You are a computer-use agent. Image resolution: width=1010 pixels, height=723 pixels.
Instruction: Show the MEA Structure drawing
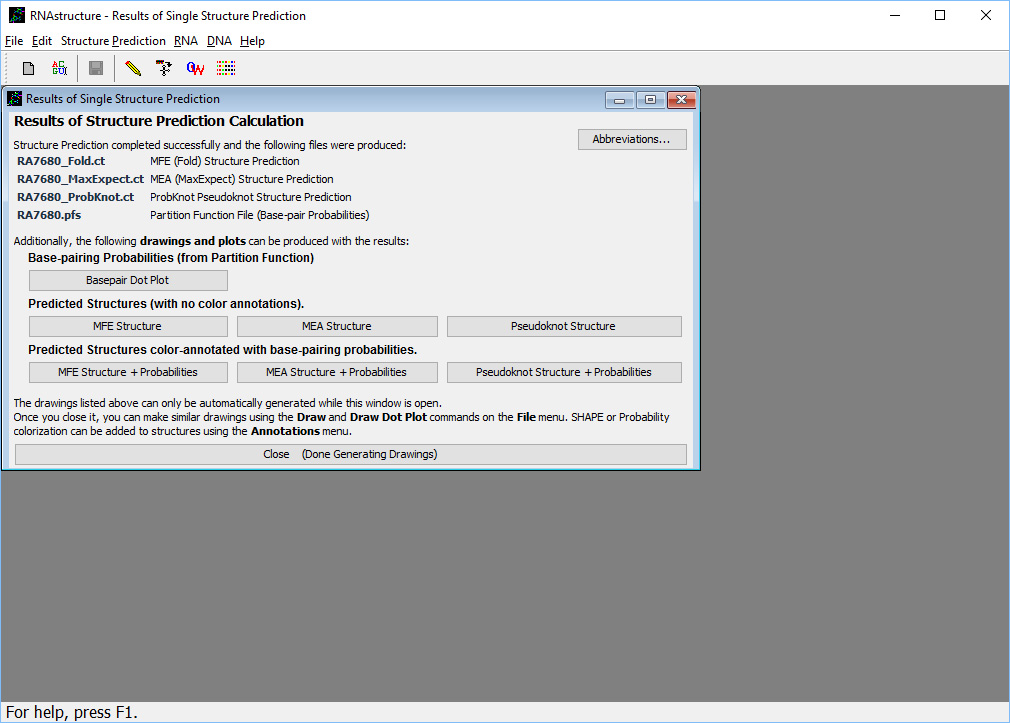click(x=337, y=326)
